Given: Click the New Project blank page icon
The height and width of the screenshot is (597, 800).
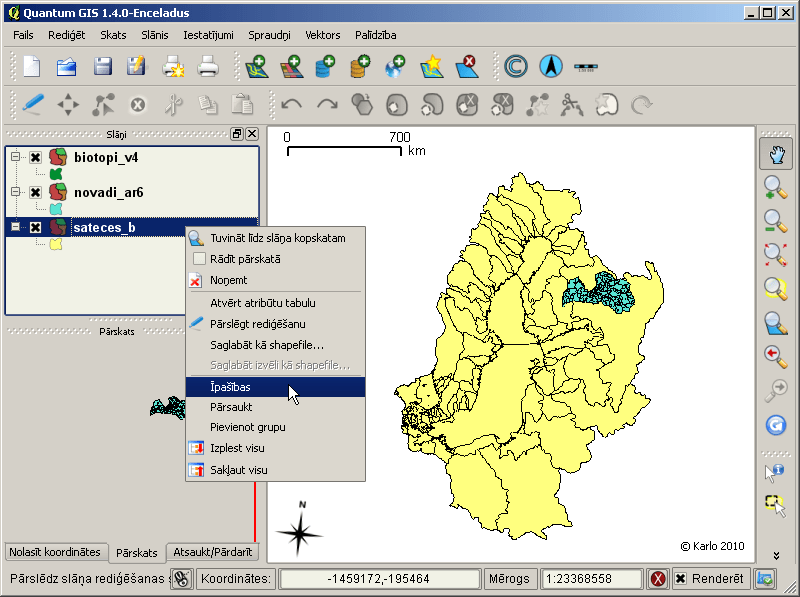Looking at the screenshot, I should [32, 66].
